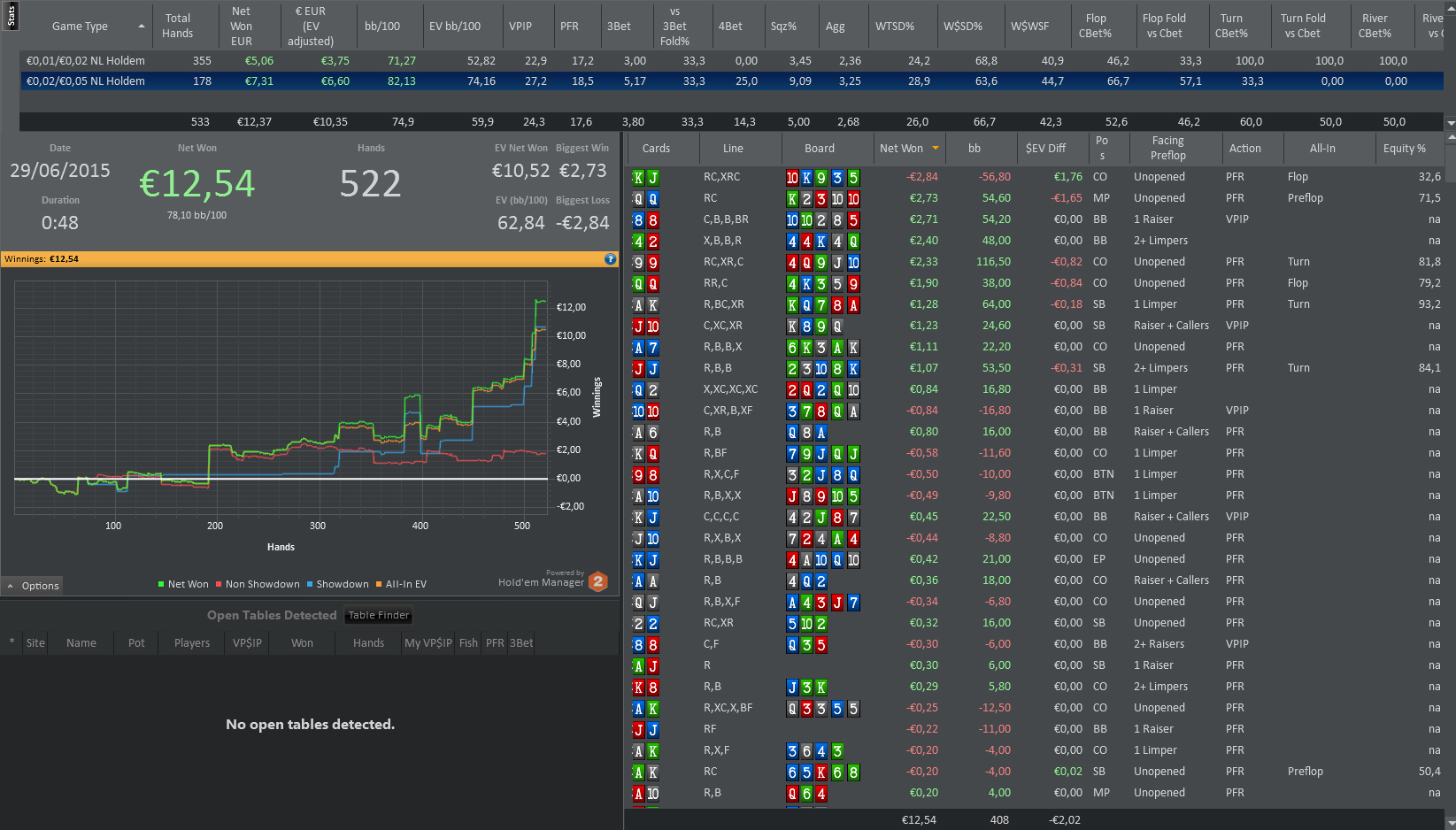Click the 29/06/2015 session date

point(60,171)
